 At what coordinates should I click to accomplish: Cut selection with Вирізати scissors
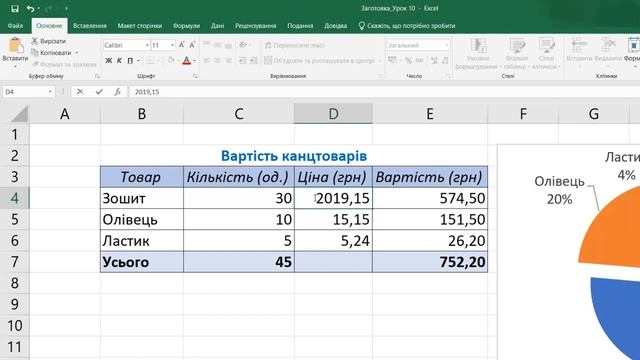coord(49,41)
